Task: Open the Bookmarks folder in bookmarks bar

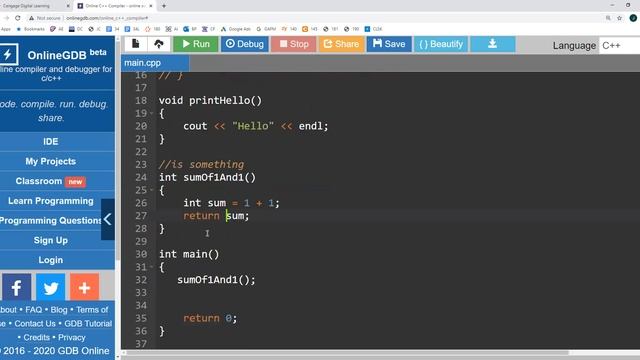Action: 31,29
